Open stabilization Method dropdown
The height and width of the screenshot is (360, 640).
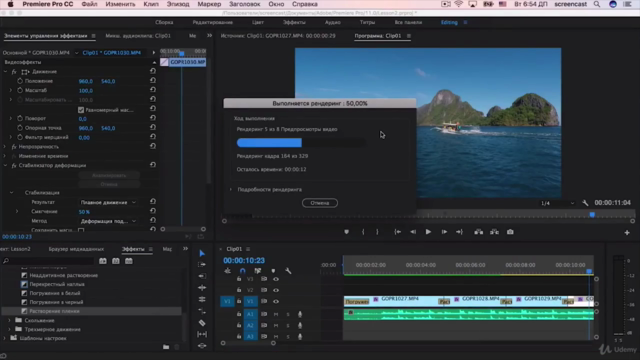[x=108, y=221]
